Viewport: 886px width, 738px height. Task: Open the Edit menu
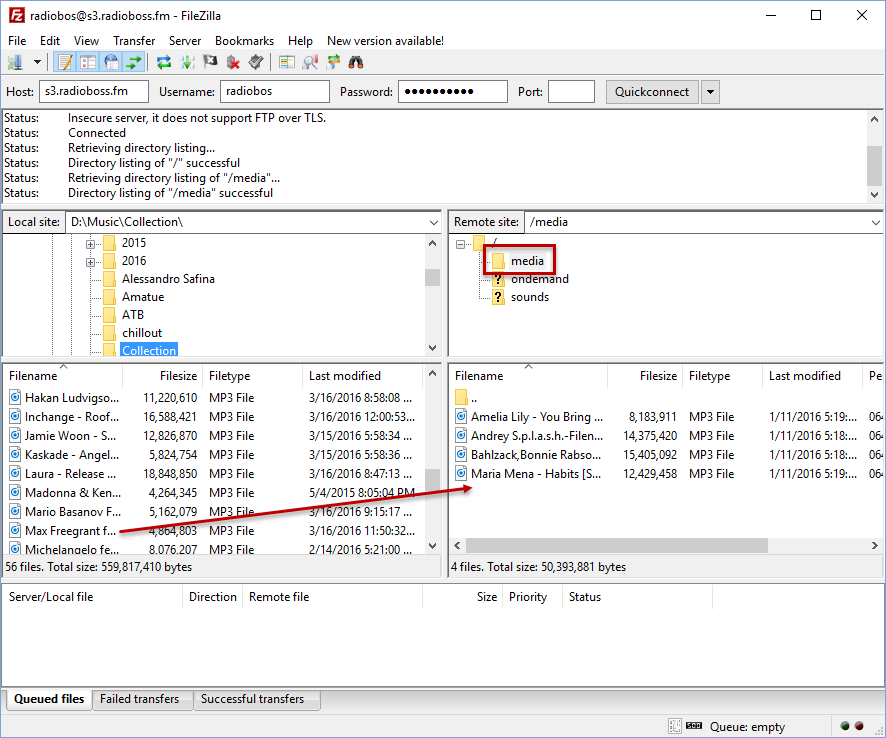click(50, 41)
